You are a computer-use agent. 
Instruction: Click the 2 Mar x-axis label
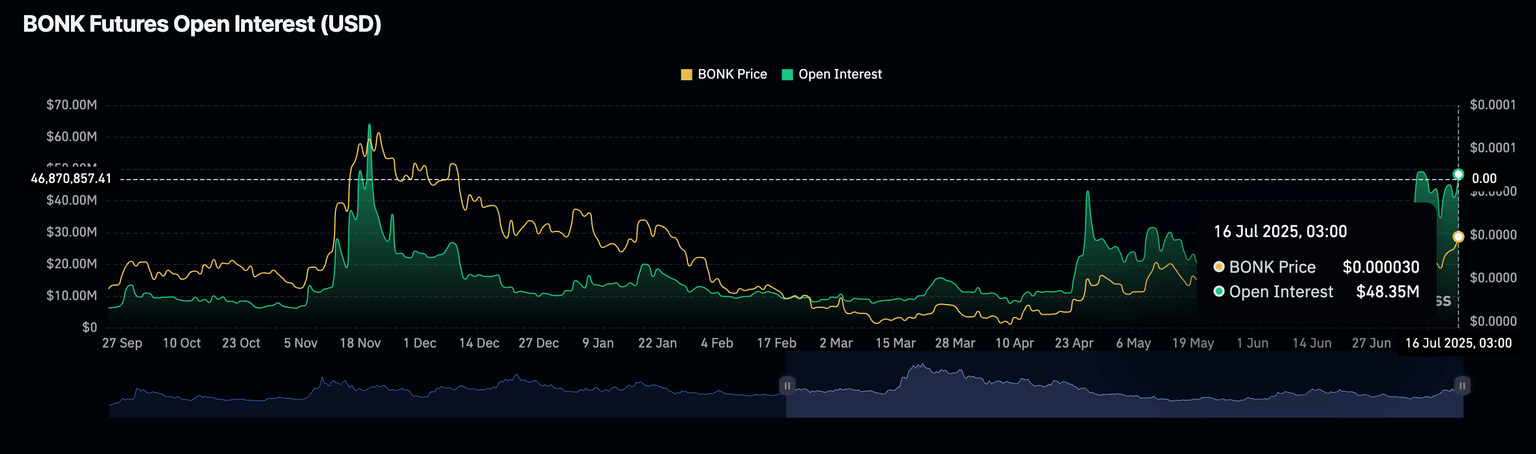(836, 343)
